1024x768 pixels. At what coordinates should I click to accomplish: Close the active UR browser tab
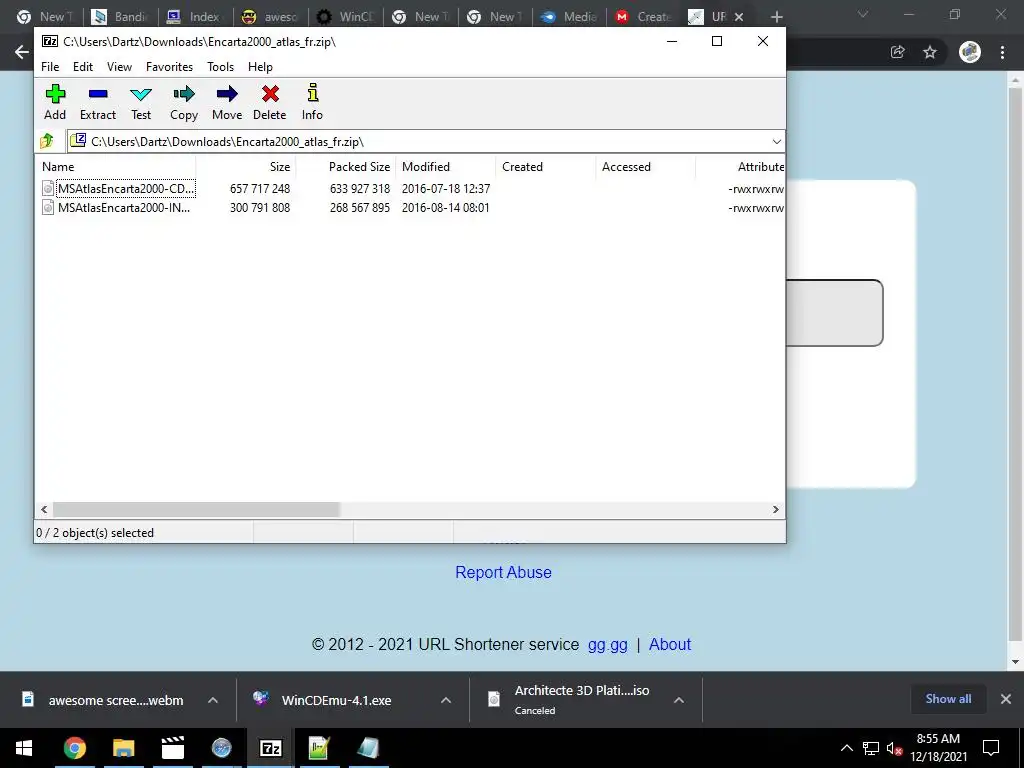739,17
